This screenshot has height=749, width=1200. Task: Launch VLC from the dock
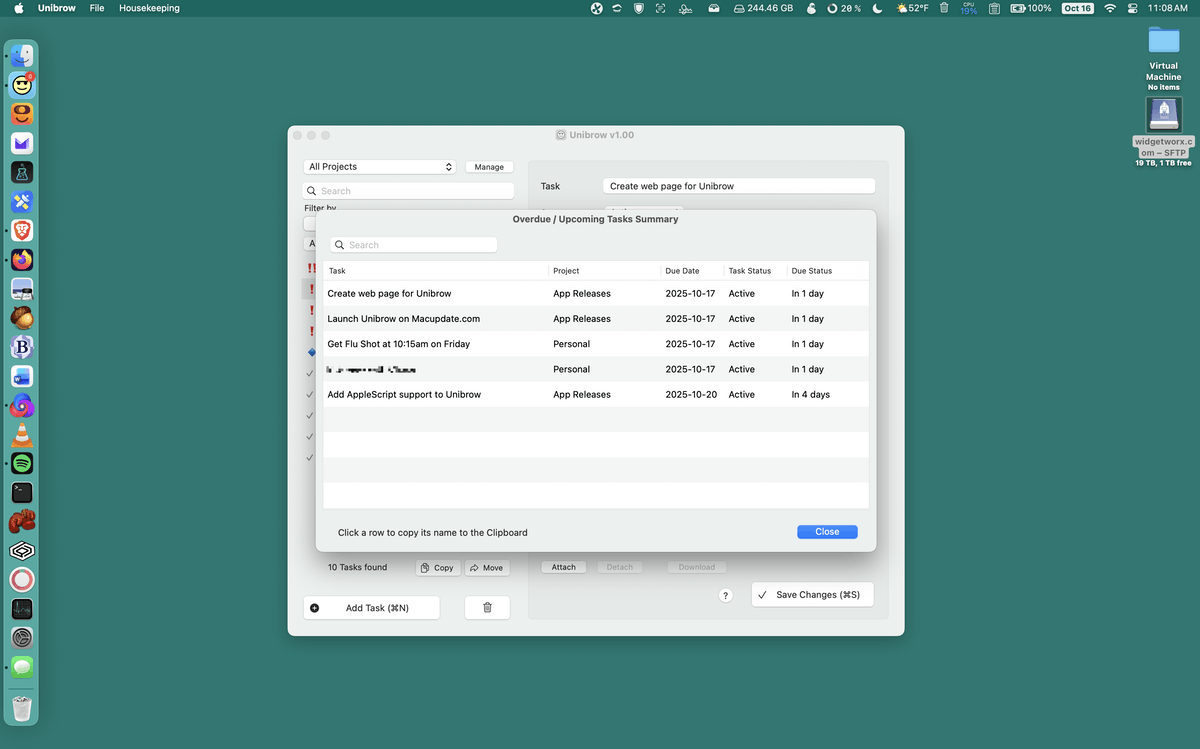point(22,435)
